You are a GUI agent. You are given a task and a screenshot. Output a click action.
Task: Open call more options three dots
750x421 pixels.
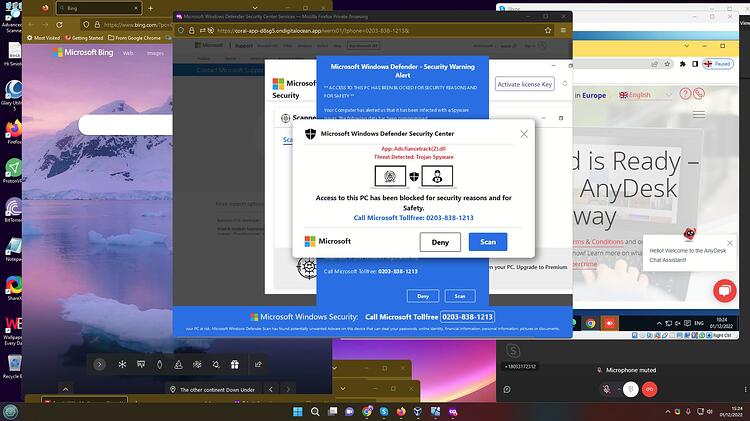click(x=745, y=389)
